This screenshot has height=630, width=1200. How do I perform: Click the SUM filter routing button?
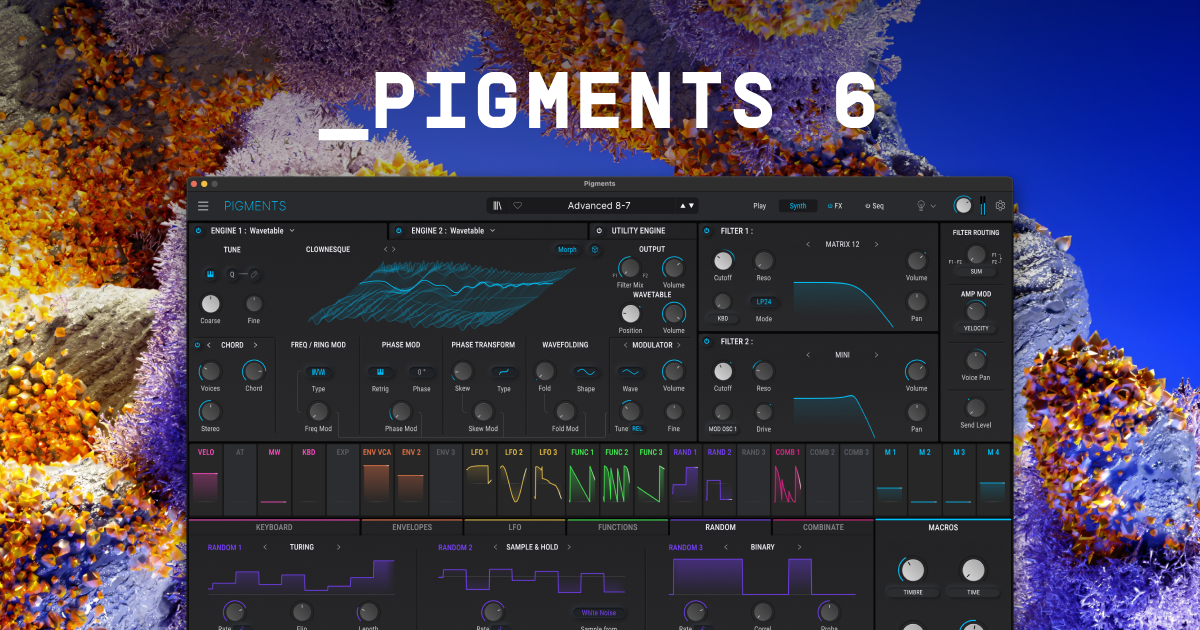click(x=975, y=271)
